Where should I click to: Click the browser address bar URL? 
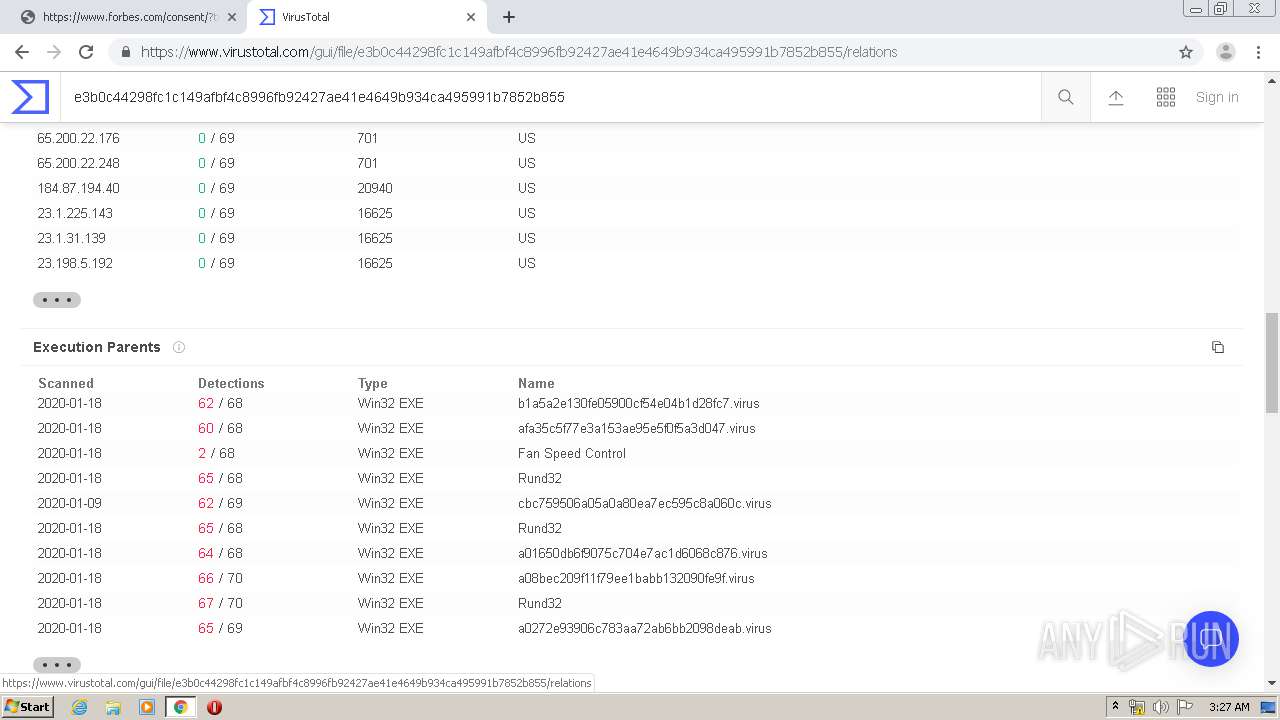[519, 52]
